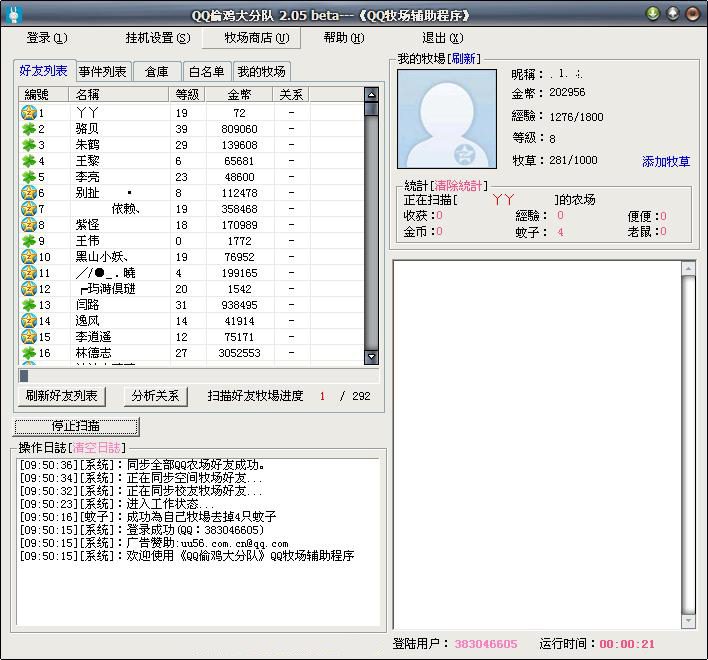The height and width of the screenshot is (660, 708).
Task: Click the clover icon next to 闫路
Action: click(x=29, y=305)
